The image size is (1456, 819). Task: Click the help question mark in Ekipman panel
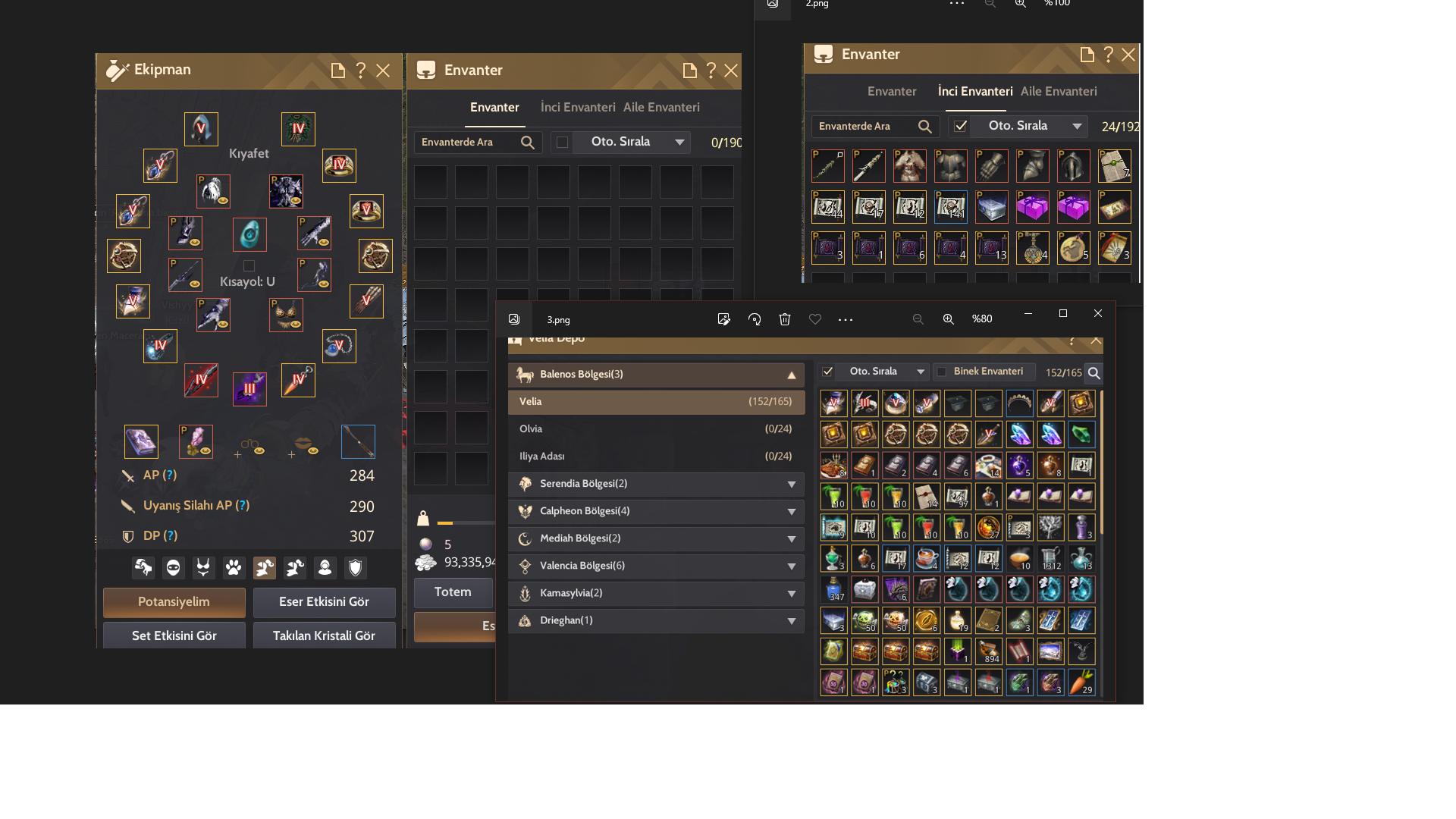[x=361, y=71]
